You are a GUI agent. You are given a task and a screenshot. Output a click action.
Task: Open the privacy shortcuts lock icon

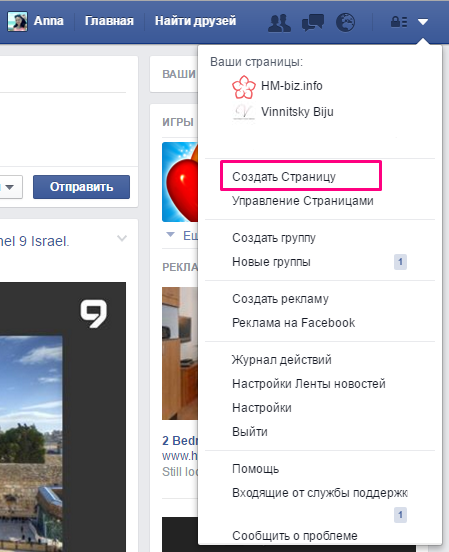tap(399, 22)
